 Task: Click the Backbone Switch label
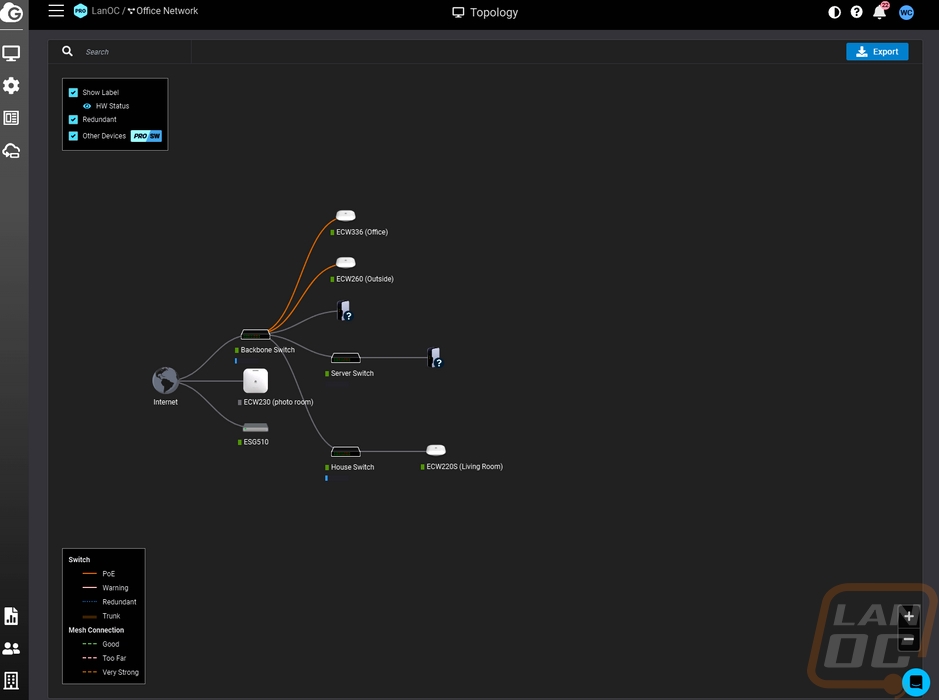click(x=268, y=350)
